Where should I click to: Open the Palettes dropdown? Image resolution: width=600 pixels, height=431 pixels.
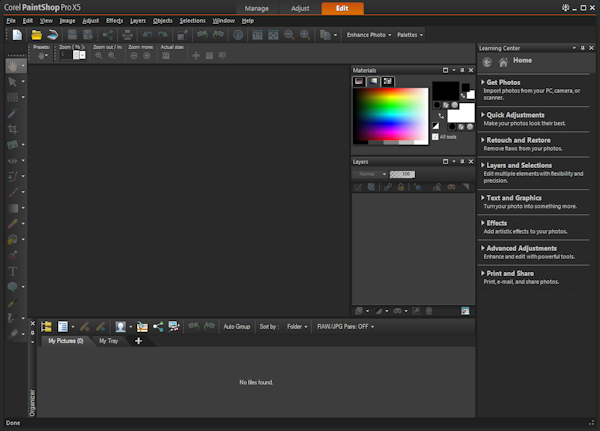409,35
